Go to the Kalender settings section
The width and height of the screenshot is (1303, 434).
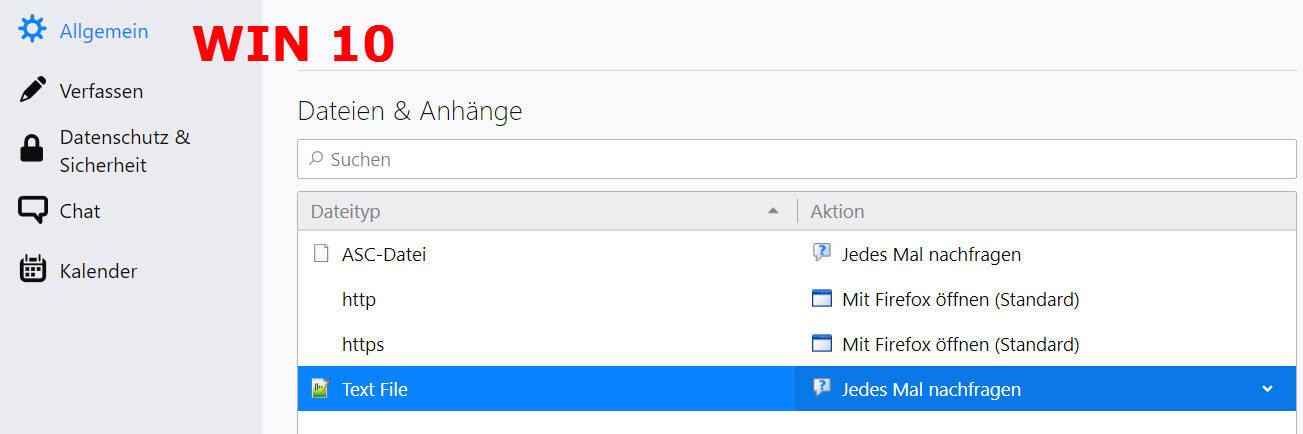click(98, 271)
